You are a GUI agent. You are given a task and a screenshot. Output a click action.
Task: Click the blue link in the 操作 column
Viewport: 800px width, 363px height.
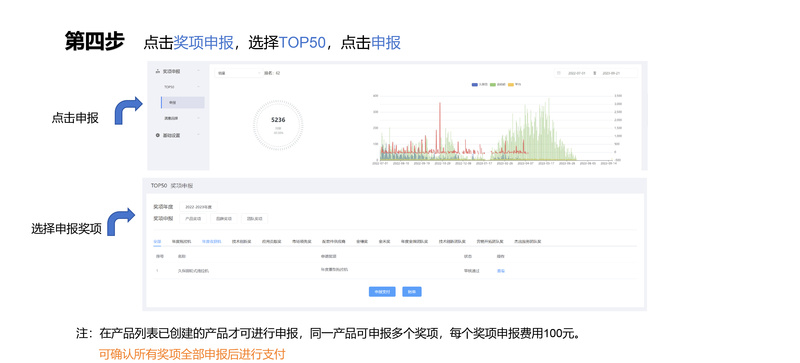pyautogui.click(x=501, y=271)
